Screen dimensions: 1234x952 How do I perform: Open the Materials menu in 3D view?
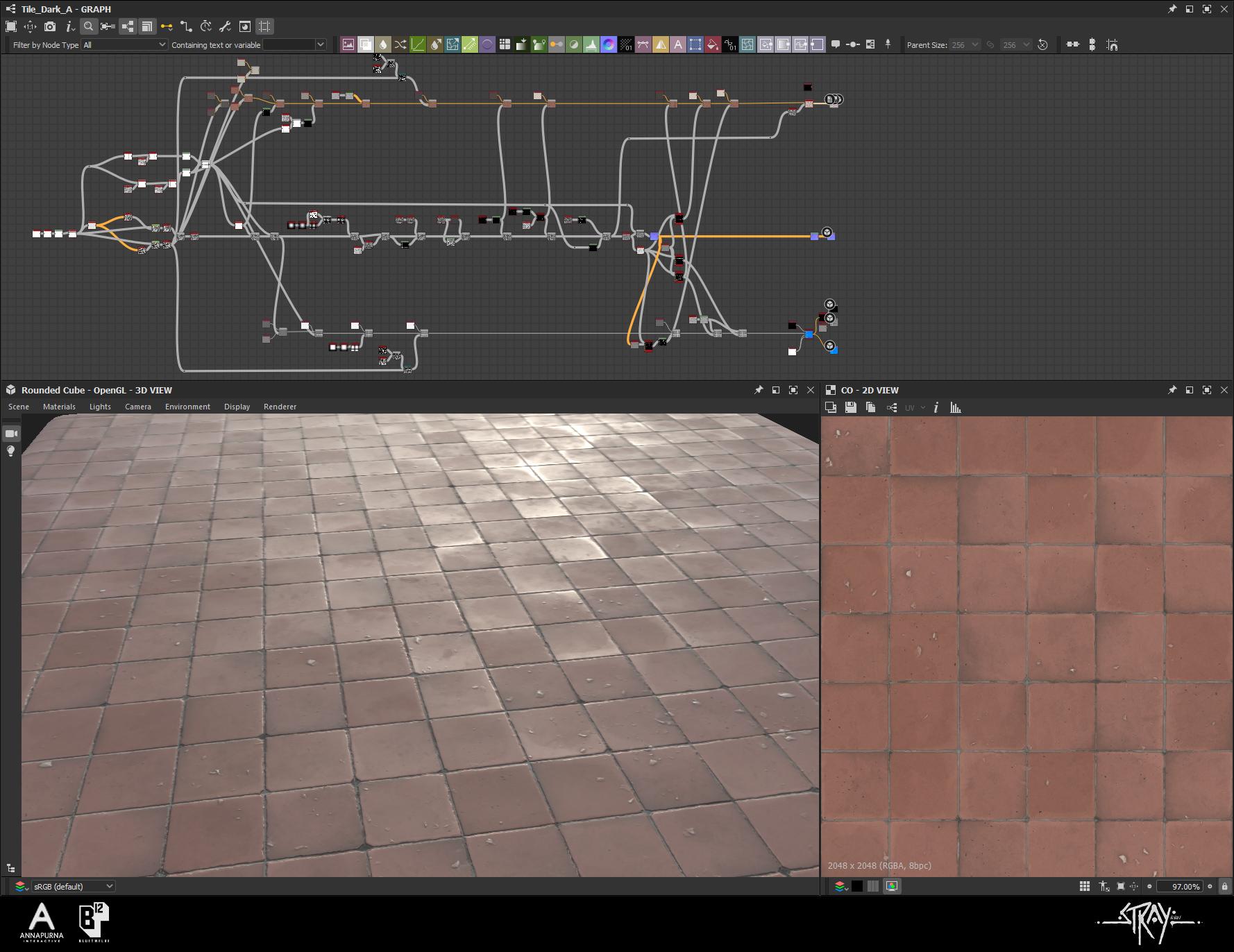59,407
